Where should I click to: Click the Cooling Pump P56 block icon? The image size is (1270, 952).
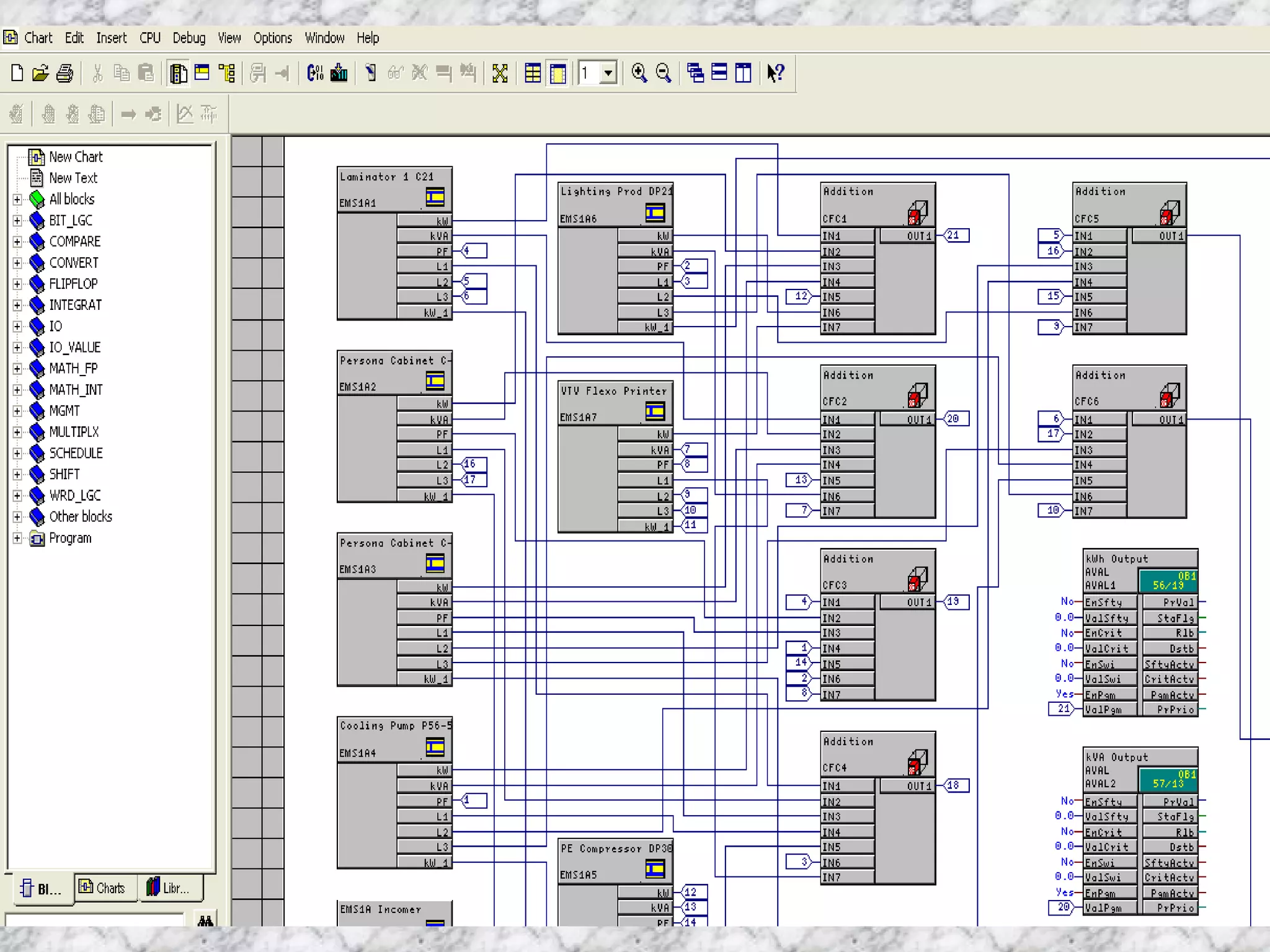click(x=435, y=747)
